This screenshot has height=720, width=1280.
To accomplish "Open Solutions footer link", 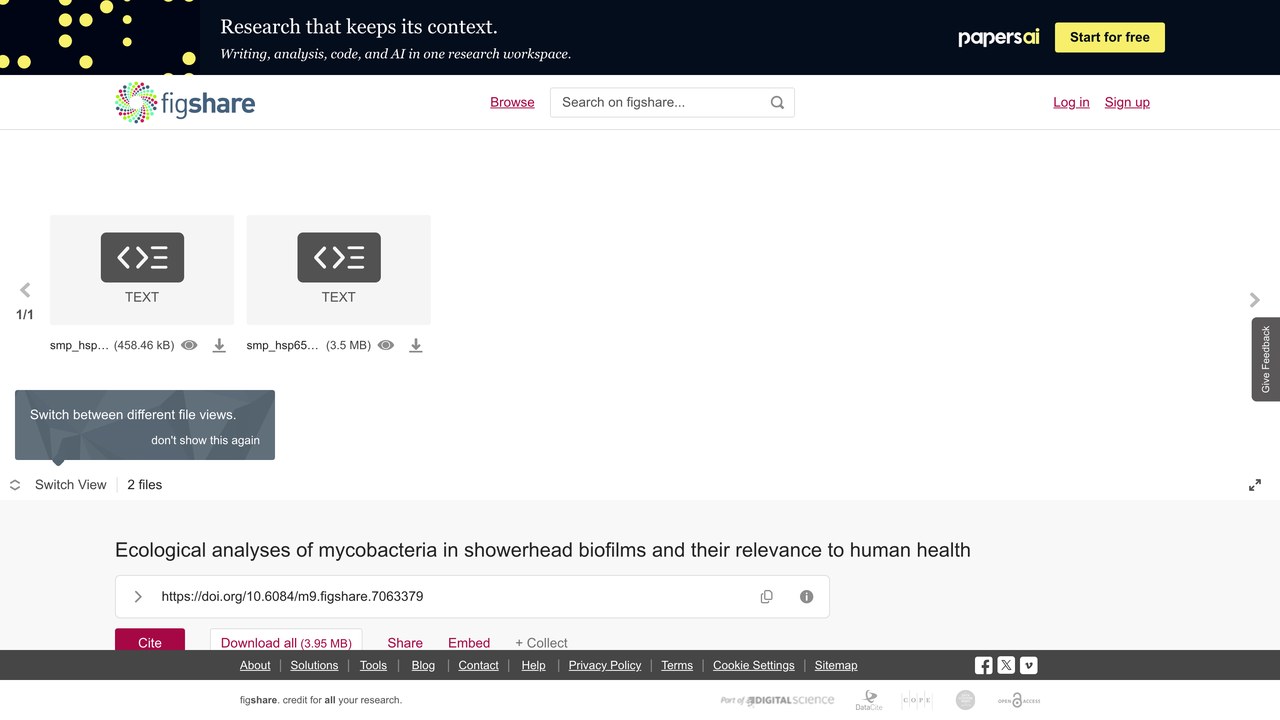I will click(315, 665).
